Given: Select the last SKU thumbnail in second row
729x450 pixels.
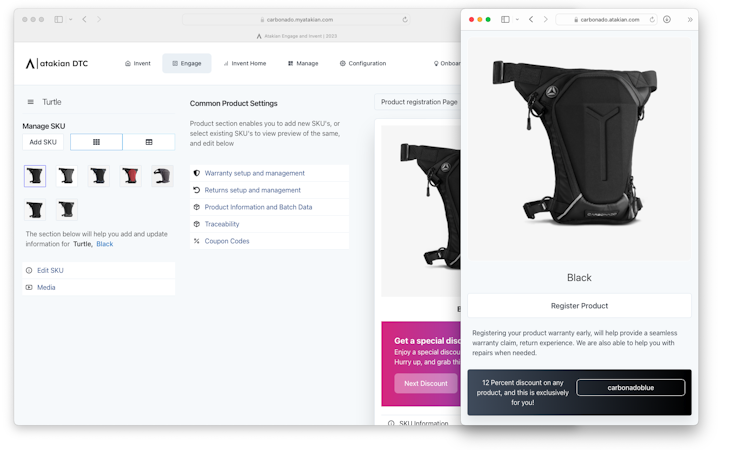Looking at the screenshot, I should tap(66, 209).
